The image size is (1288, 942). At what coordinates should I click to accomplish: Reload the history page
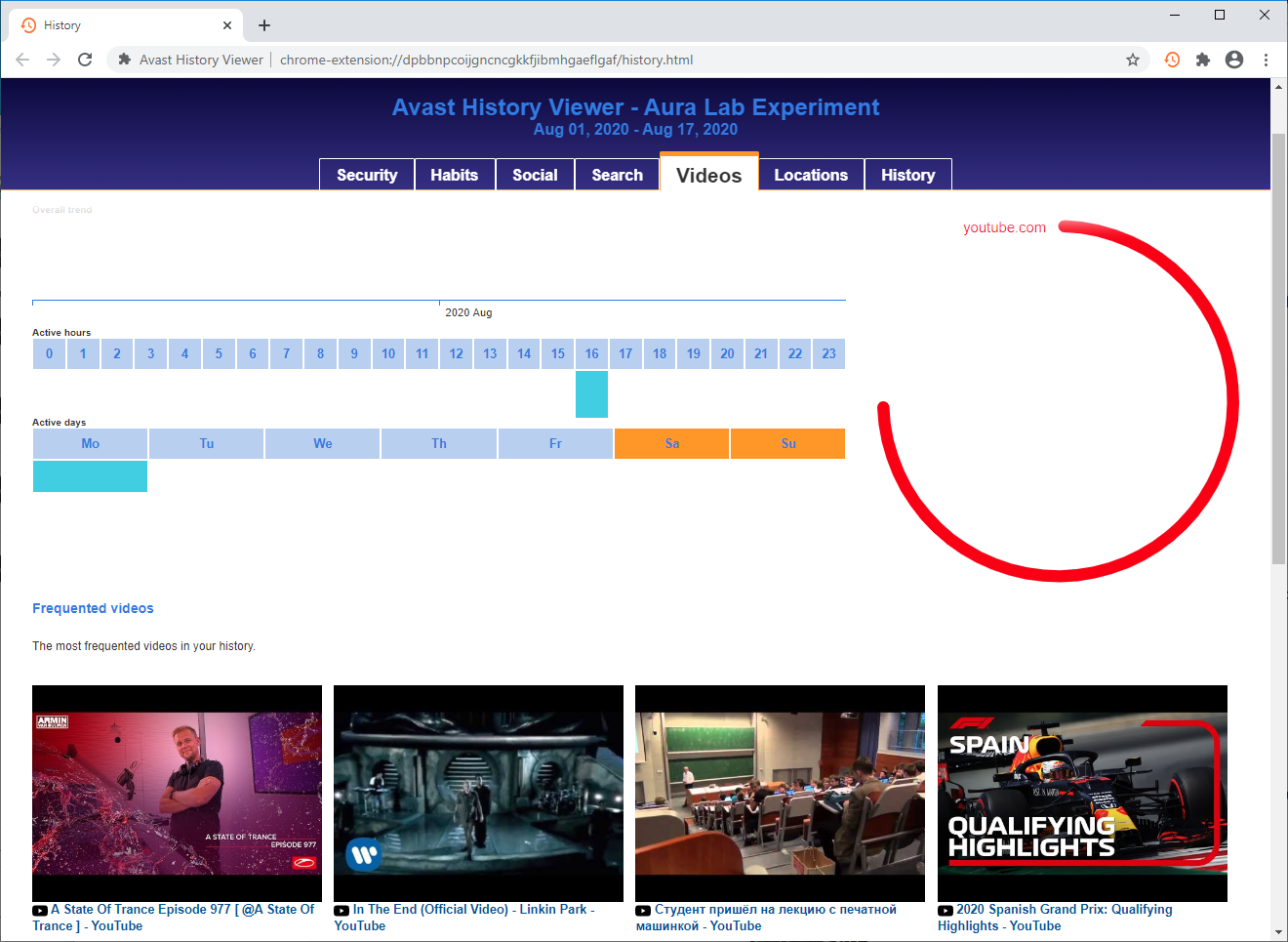click(85, 60)
